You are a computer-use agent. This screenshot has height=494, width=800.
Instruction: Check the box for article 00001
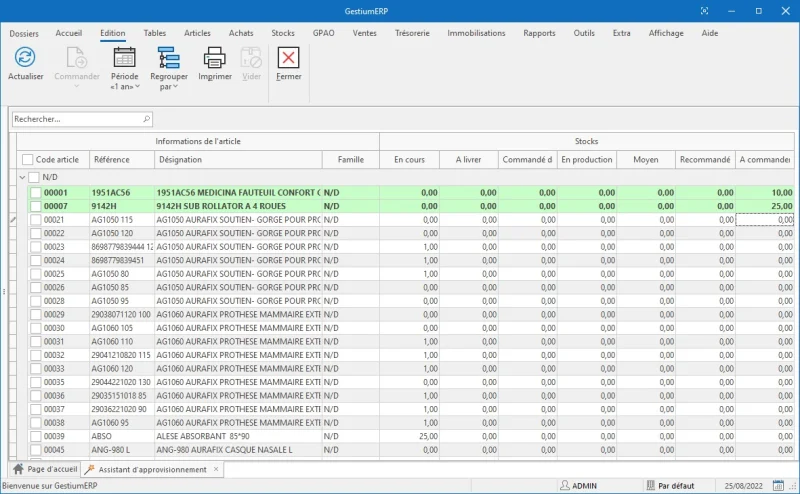pyautogui.click(x=35, y=193)
